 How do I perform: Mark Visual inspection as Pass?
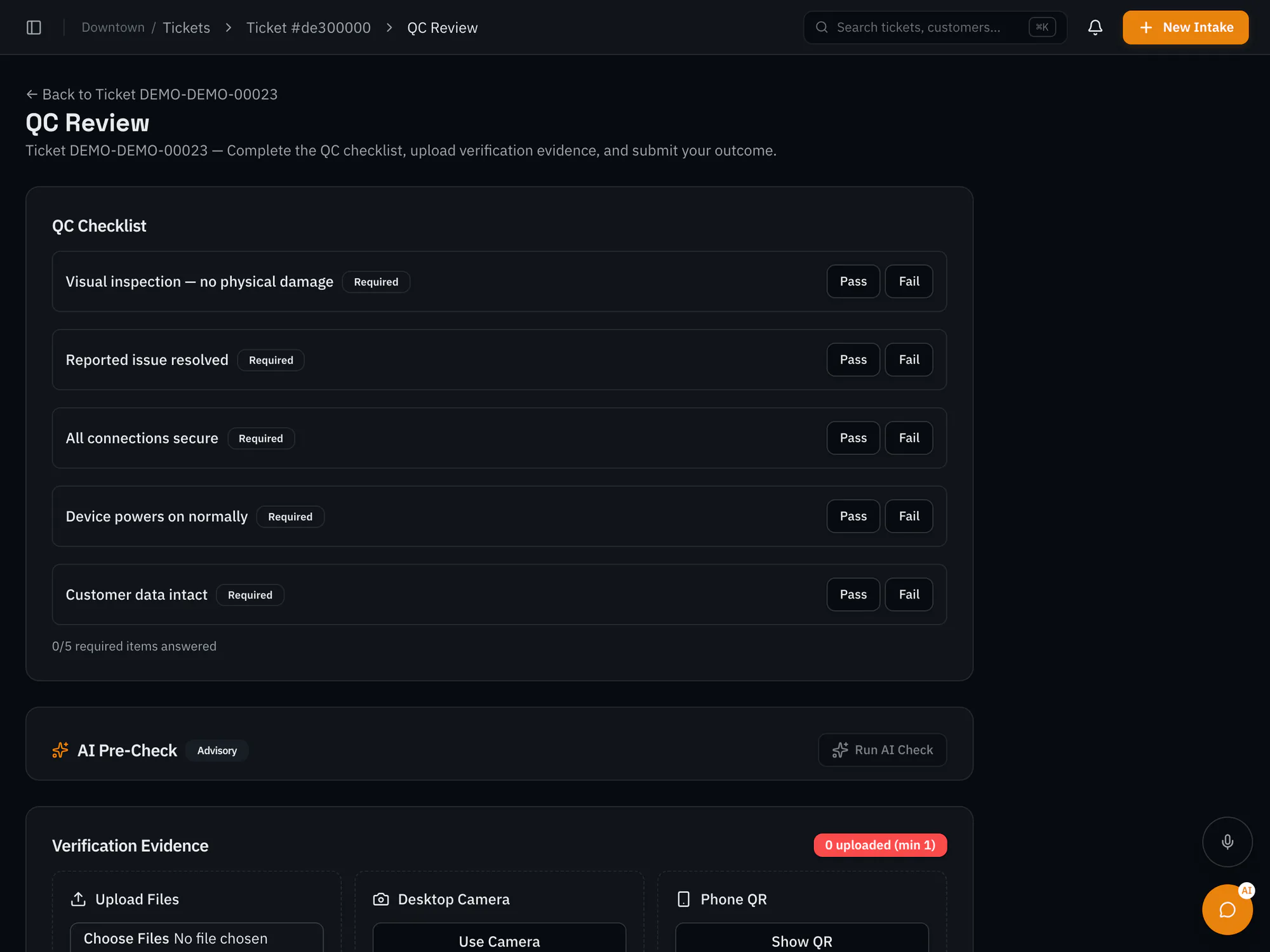(853, 281)
